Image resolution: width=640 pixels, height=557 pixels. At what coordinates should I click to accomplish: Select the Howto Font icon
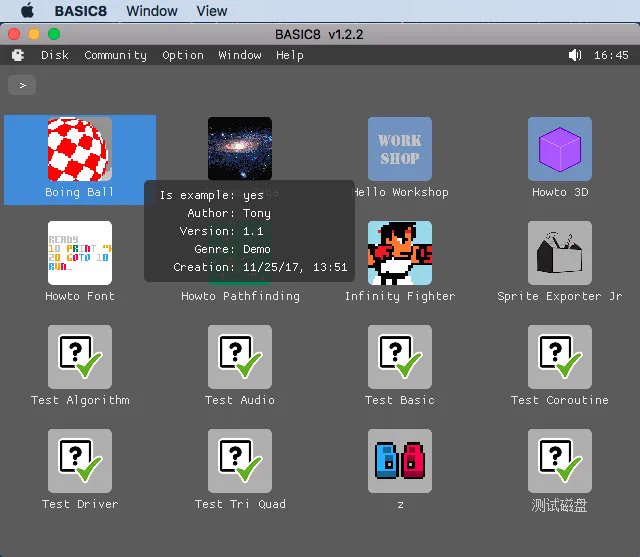point(80,253)
